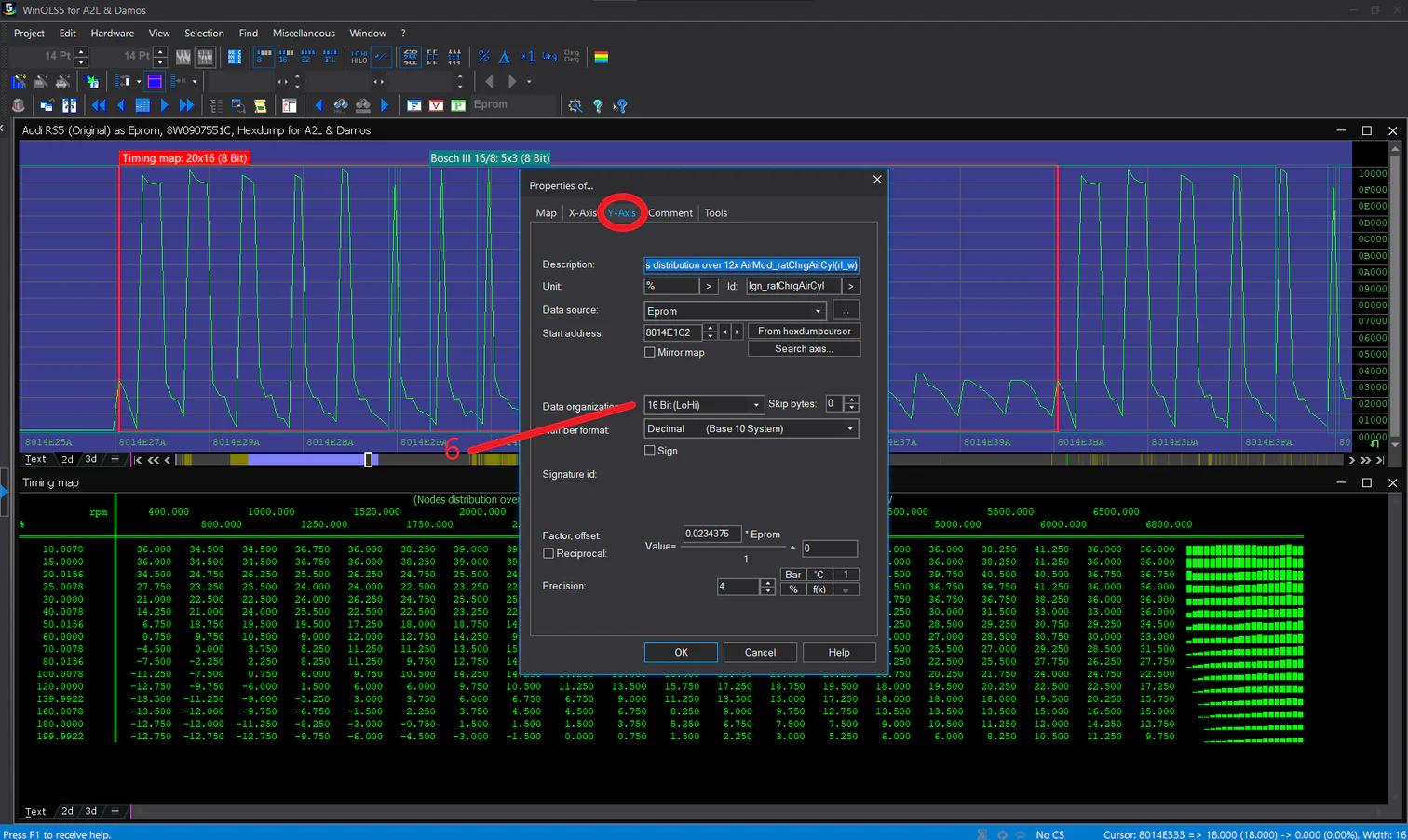Open the gear configuration icon
This screenshot has width=1408, height=840.
coord(575,105)
